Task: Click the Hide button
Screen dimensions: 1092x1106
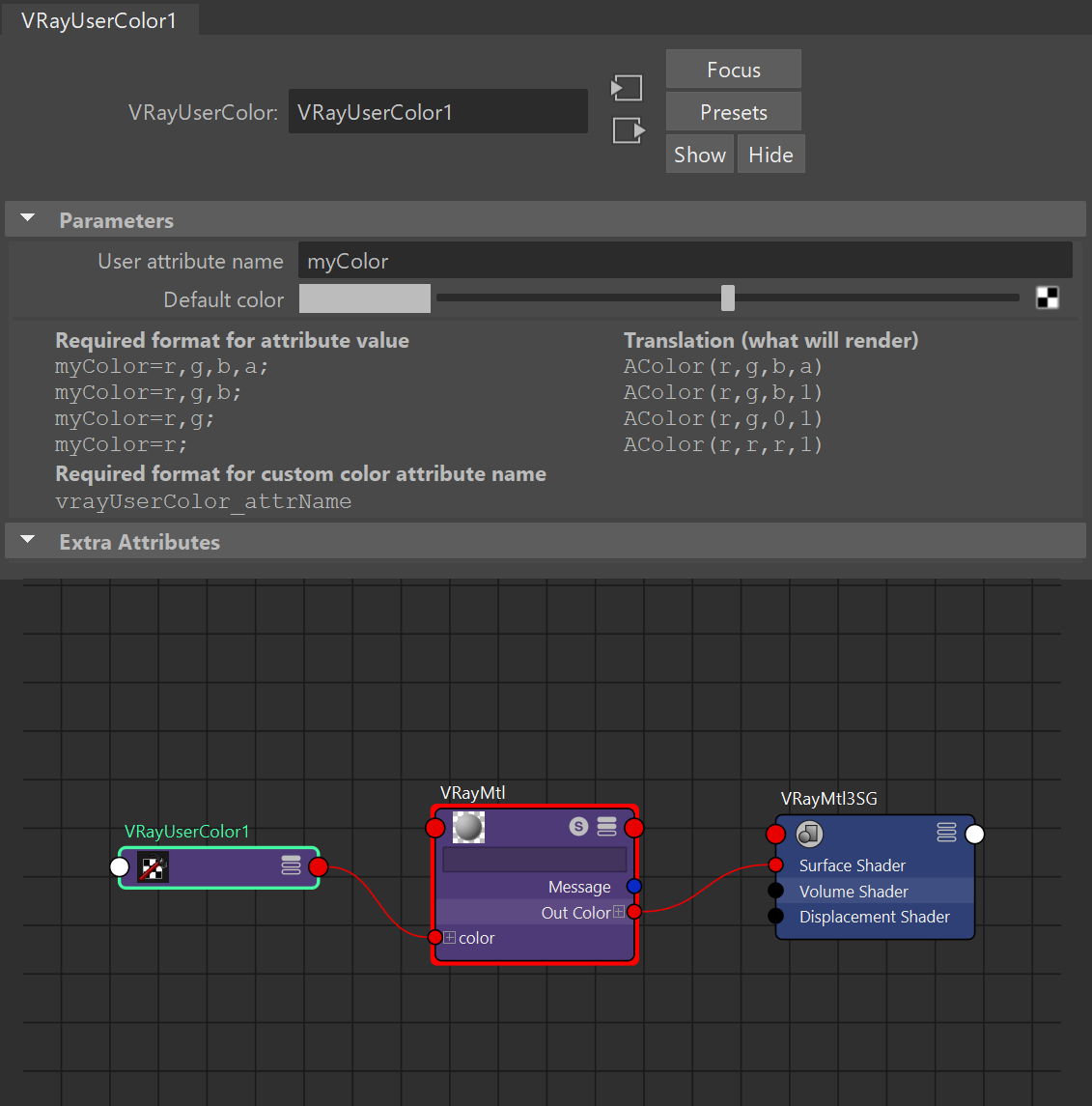Action: point(770,154)
